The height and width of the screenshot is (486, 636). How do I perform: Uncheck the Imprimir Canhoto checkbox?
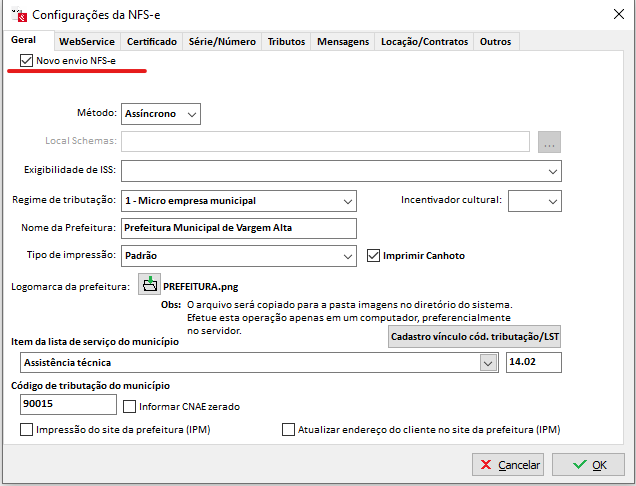pos(375,255)
